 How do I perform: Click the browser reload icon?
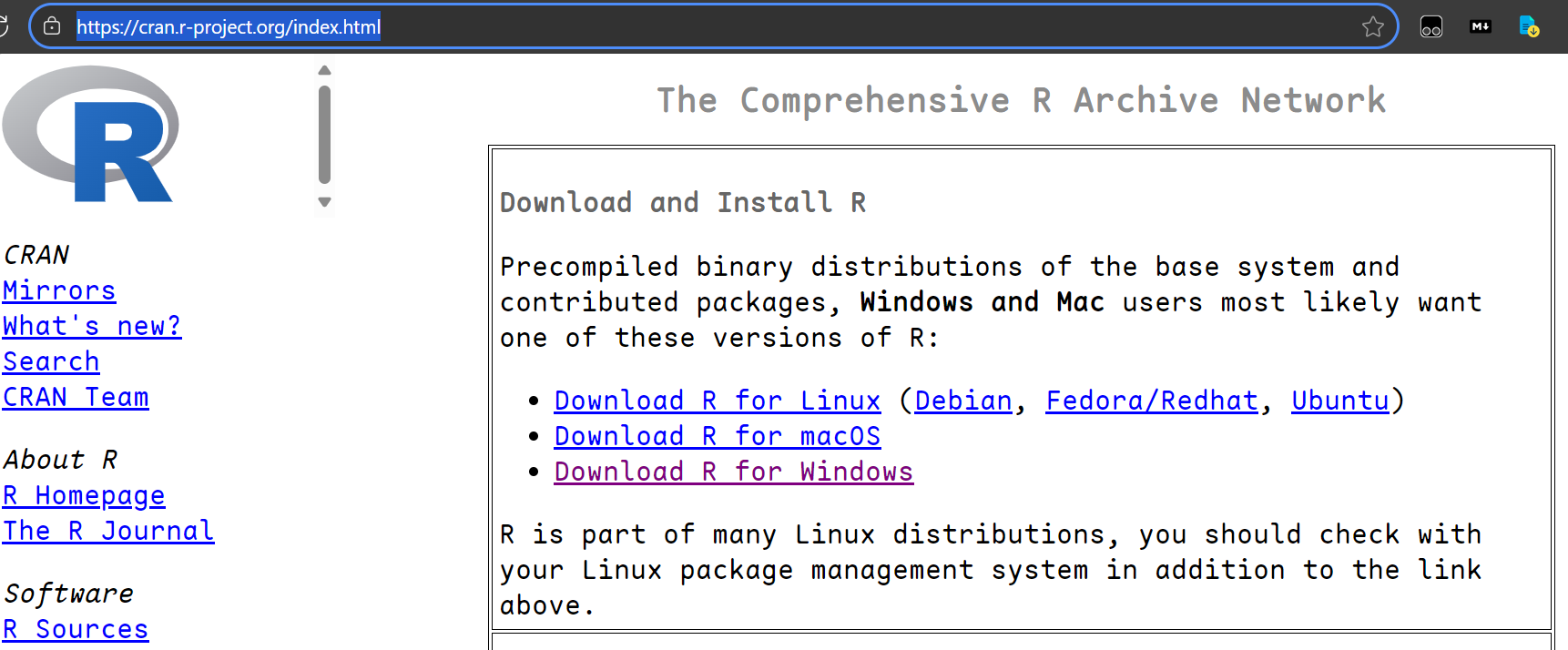[x=3, y=26]
